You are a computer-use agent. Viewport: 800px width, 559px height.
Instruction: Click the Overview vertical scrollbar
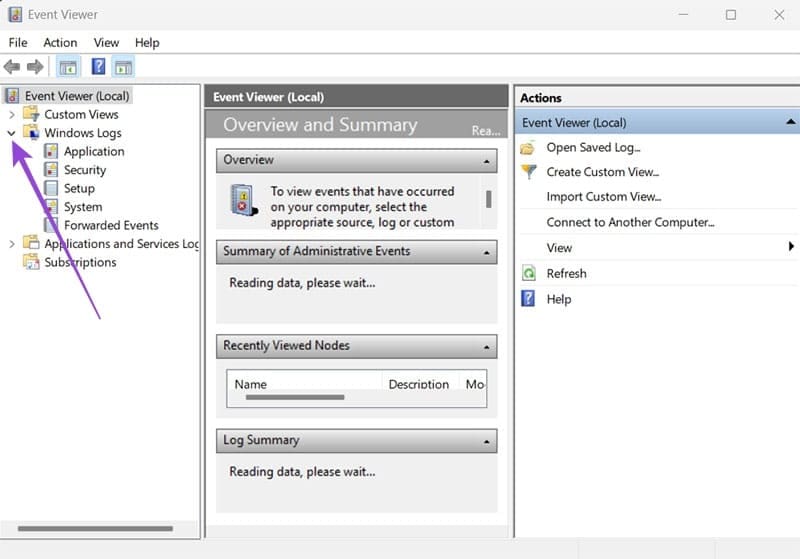(x=488, y=198)
